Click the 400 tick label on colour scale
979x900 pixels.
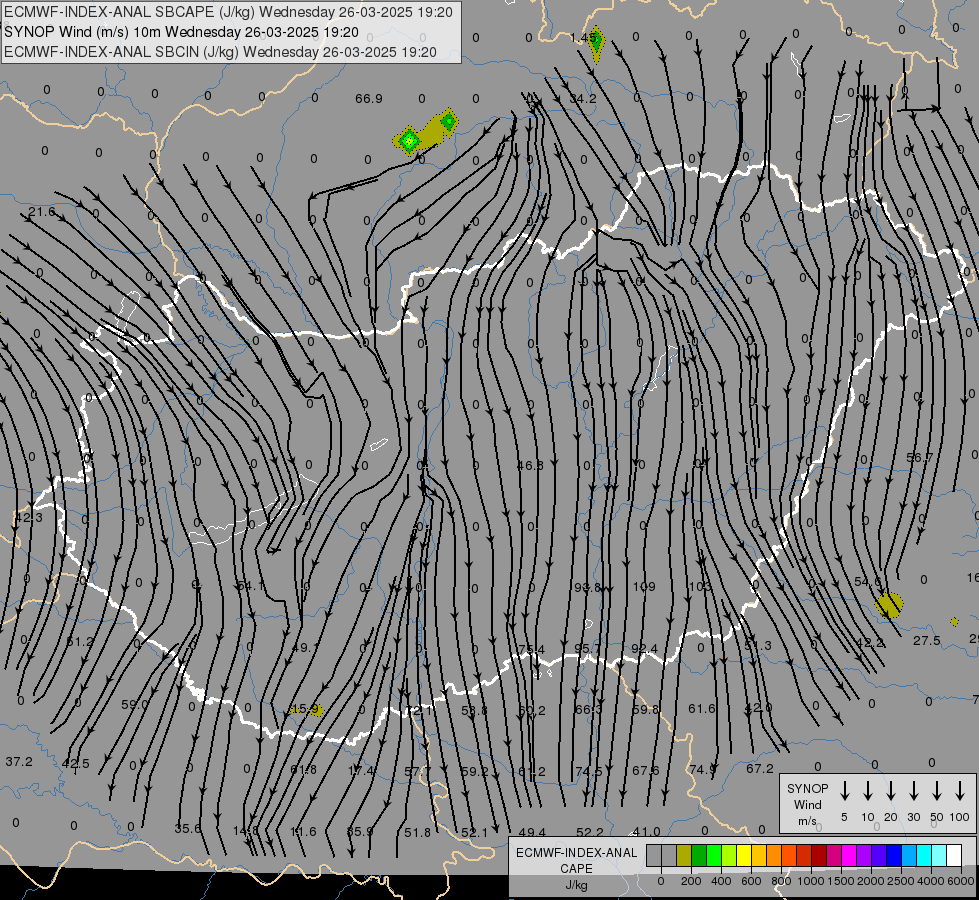(x=721, y=881)
